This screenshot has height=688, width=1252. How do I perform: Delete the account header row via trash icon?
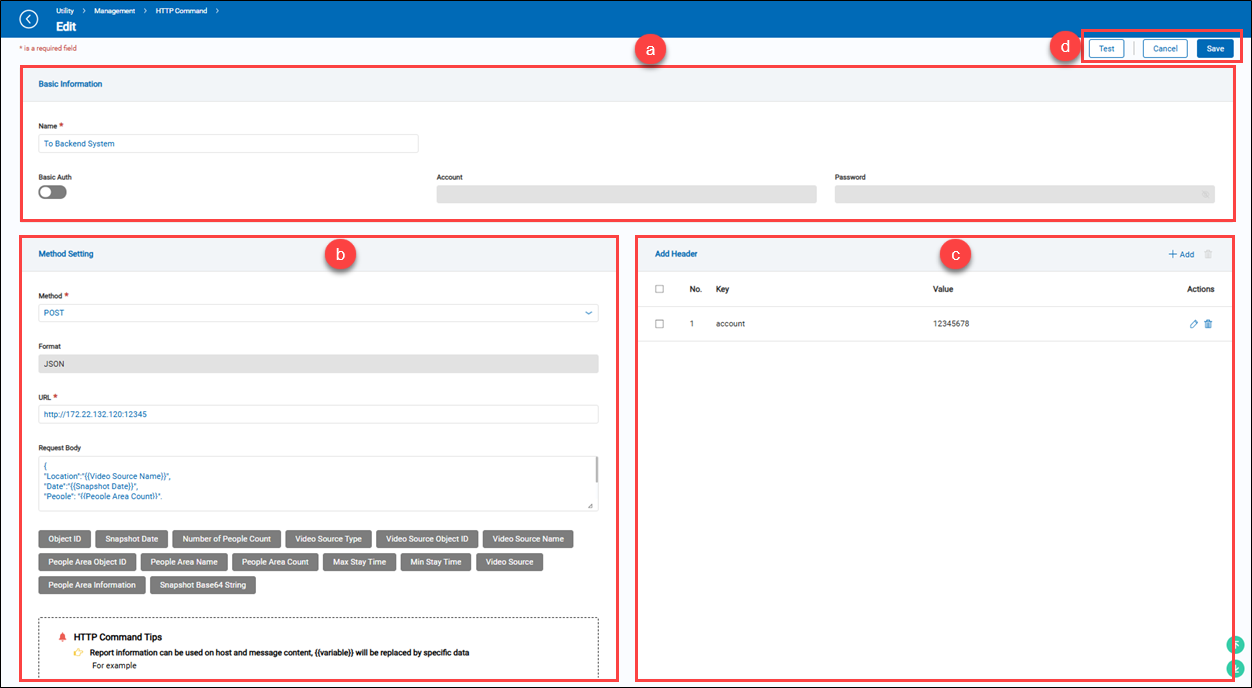click(1208, 324)
